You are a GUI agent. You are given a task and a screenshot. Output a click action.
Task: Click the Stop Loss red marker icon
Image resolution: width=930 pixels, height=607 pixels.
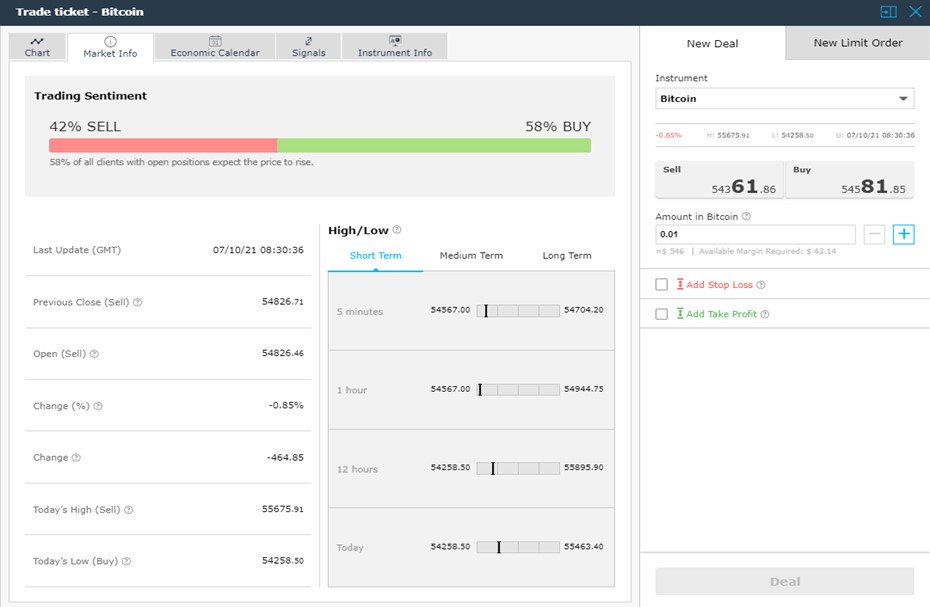coord(680,284)
